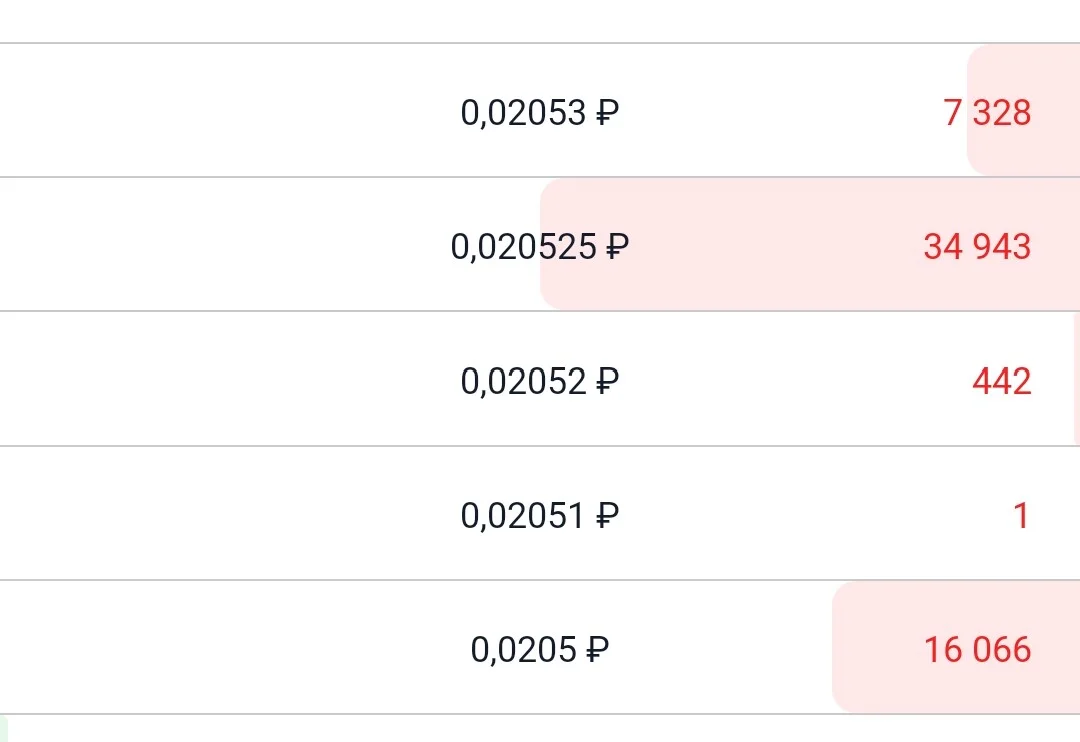Click the 7 328 volume value
Screen dimensions: 1080x742
986,112
